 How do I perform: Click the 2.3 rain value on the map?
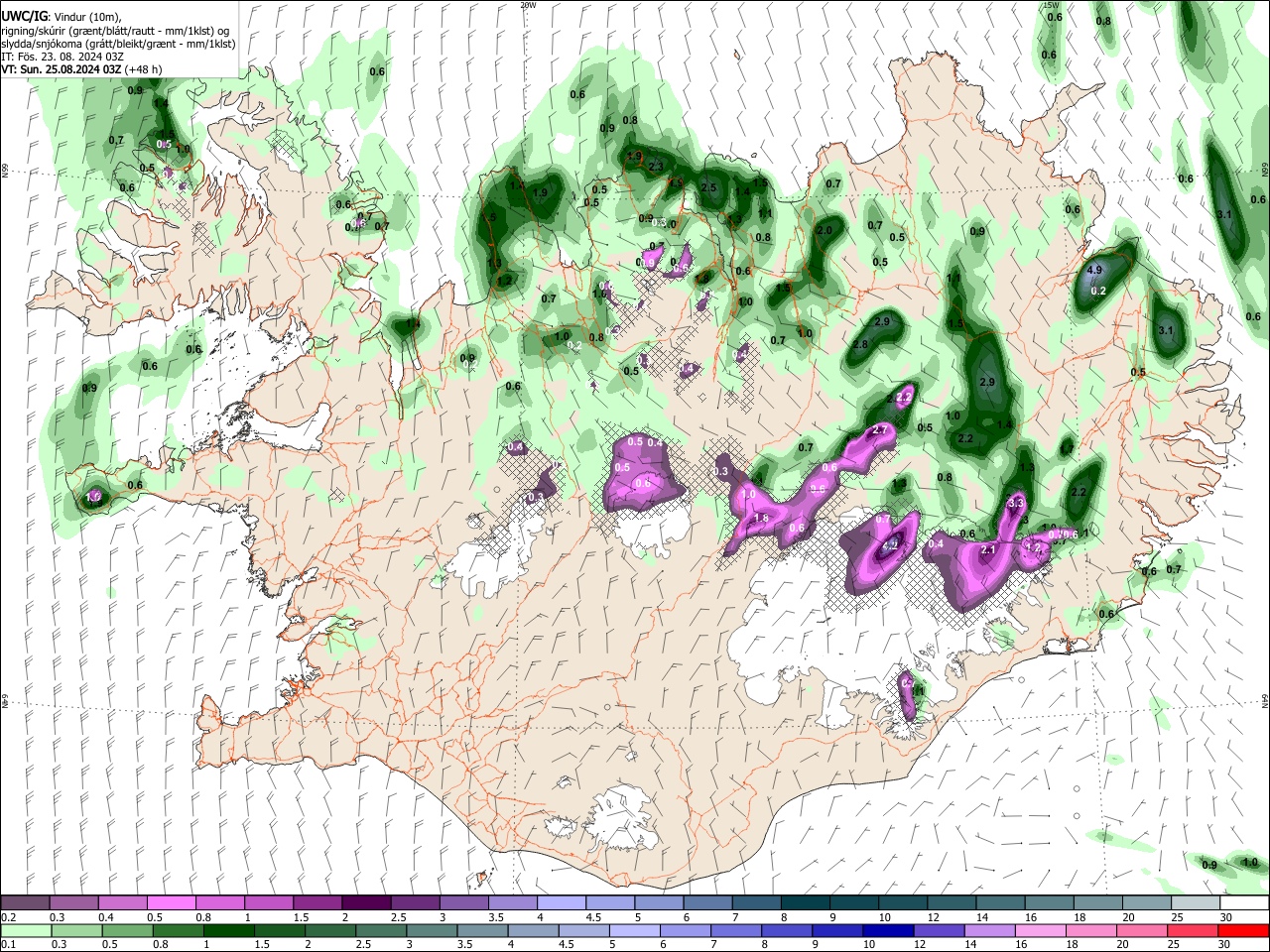(x=656, y=167)
